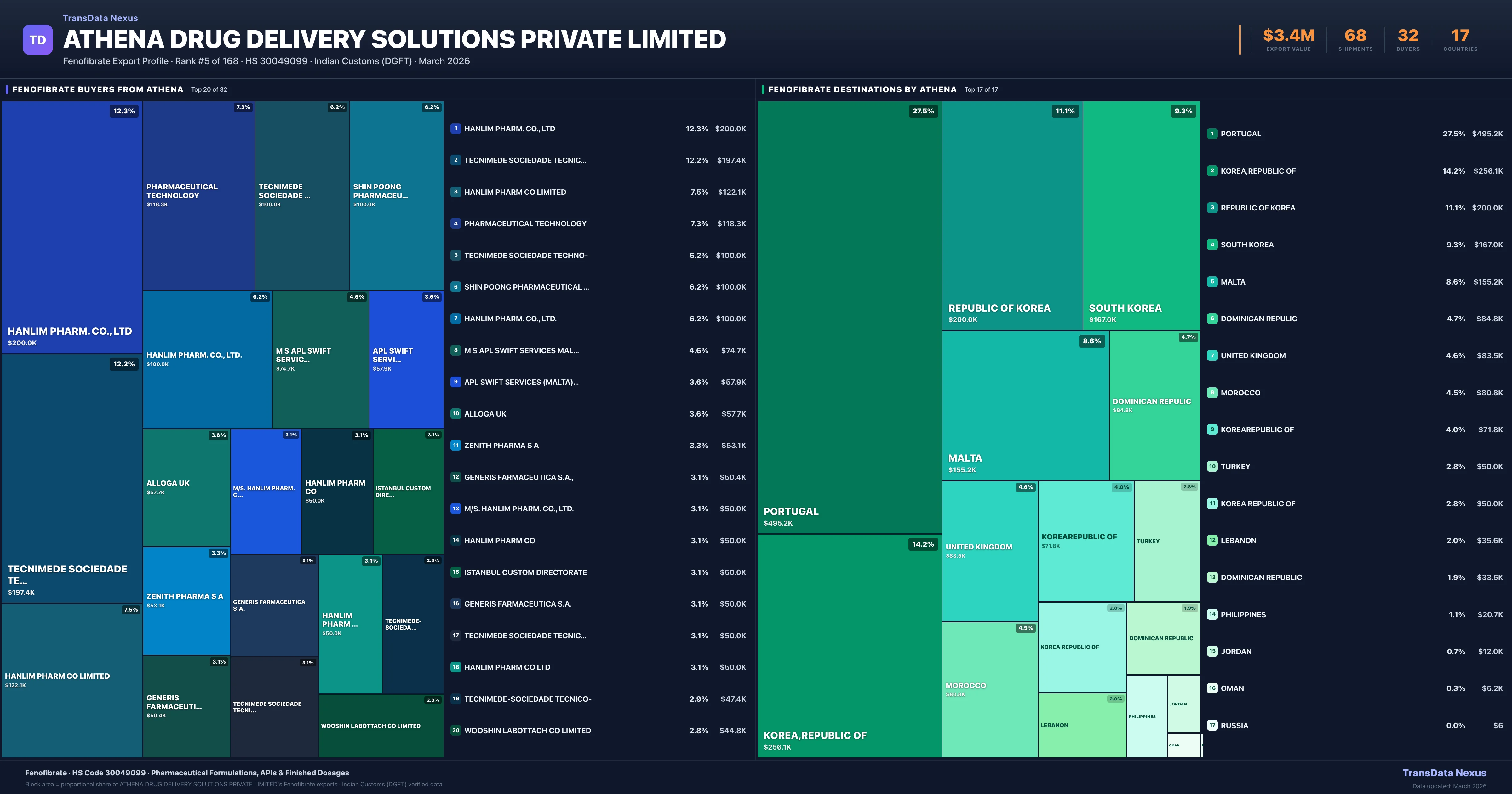Click rank badge 1 next to PORTUGAL

tap(1212, 134)
